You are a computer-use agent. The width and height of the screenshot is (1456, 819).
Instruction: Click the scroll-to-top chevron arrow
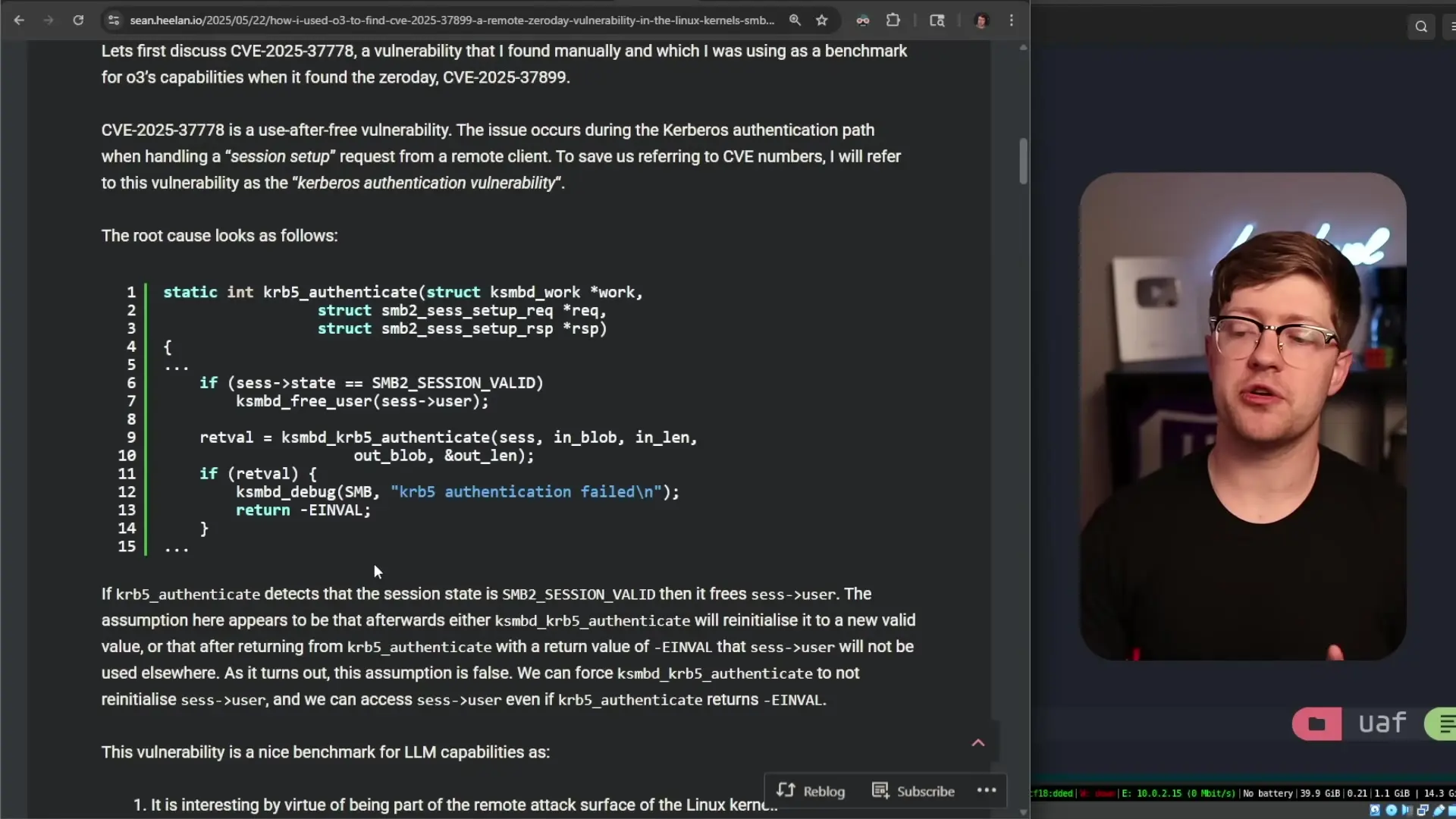pyautogui.click(x=978, y=742)
